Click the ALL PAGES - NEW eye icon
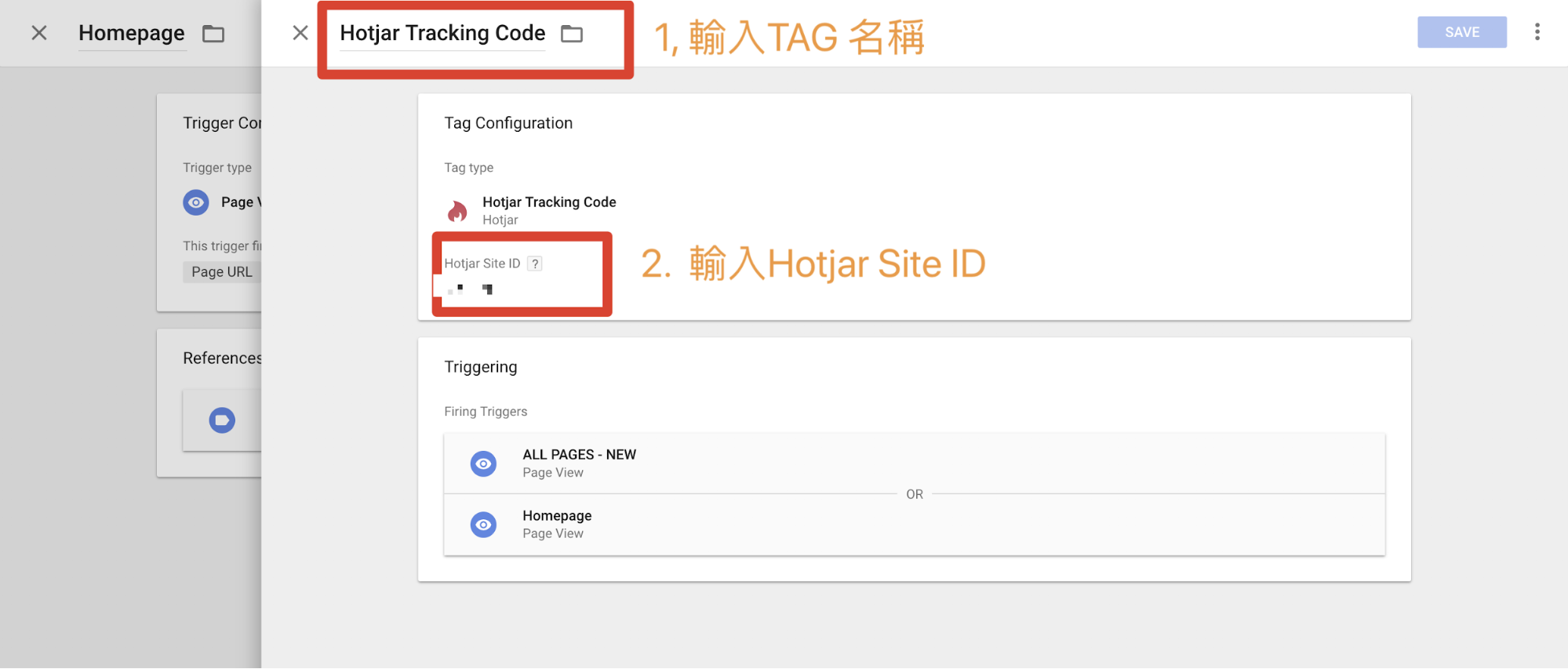The height and width of the screenshot is (669, 1568). [x=483, y=464]
